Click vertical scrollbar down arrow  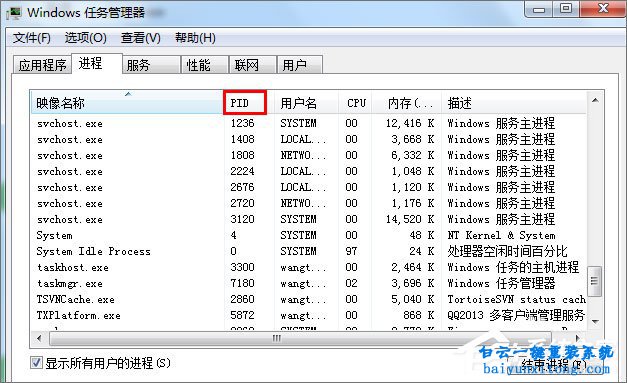tap(595, 321)
